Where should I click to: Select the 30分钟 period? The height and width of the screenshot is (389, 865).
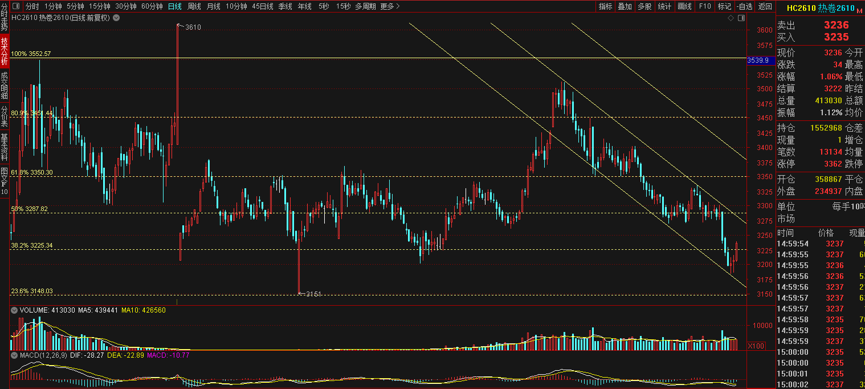tap(125, 7)
